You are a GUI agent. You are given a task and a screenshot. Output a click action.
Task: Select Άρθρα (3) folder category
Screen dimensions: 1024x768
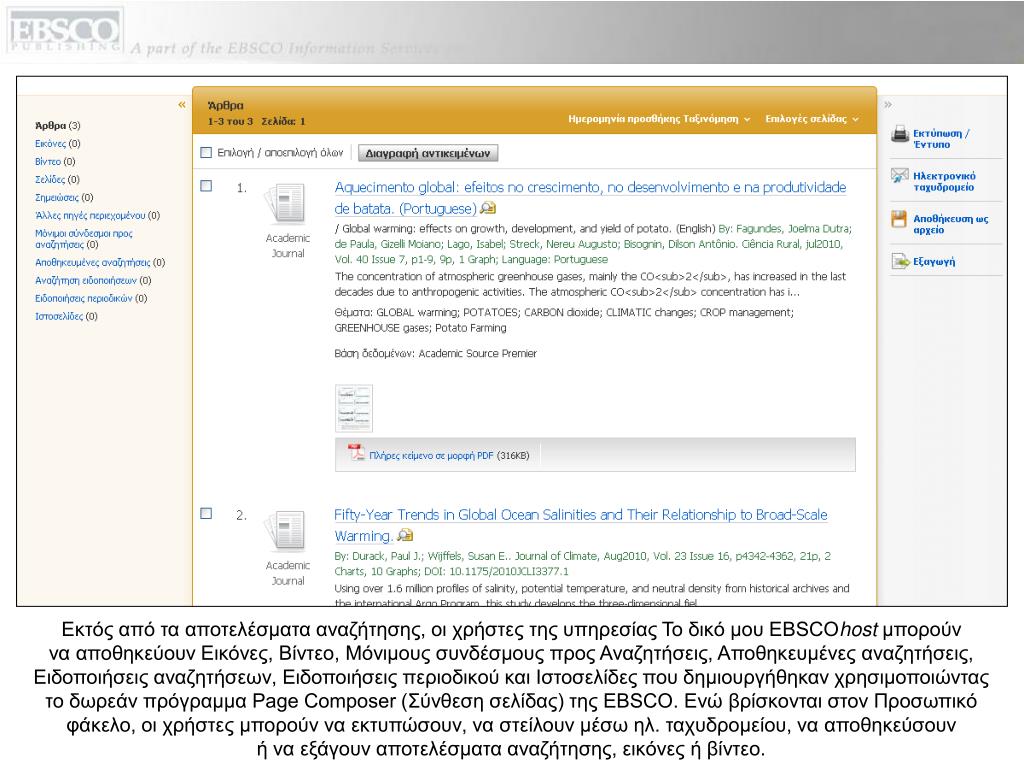pyautogui.click(x=57, y=125)
